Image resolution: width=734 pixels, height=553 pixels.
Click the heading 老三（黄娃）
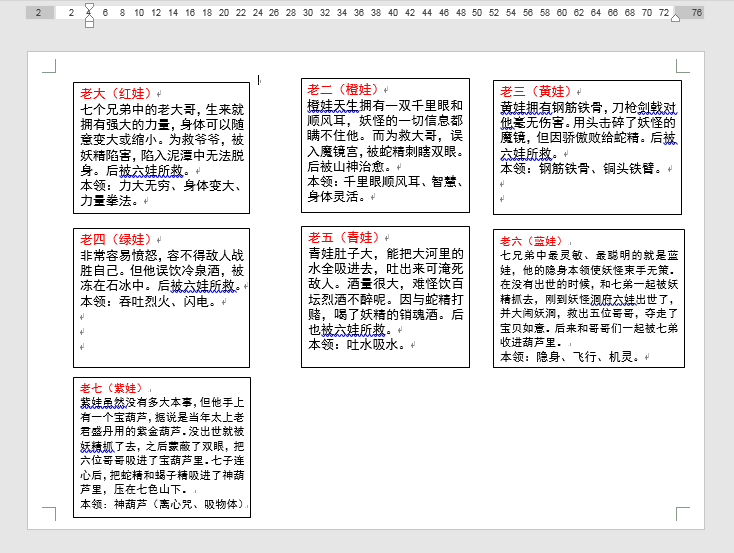pos(536,91)
